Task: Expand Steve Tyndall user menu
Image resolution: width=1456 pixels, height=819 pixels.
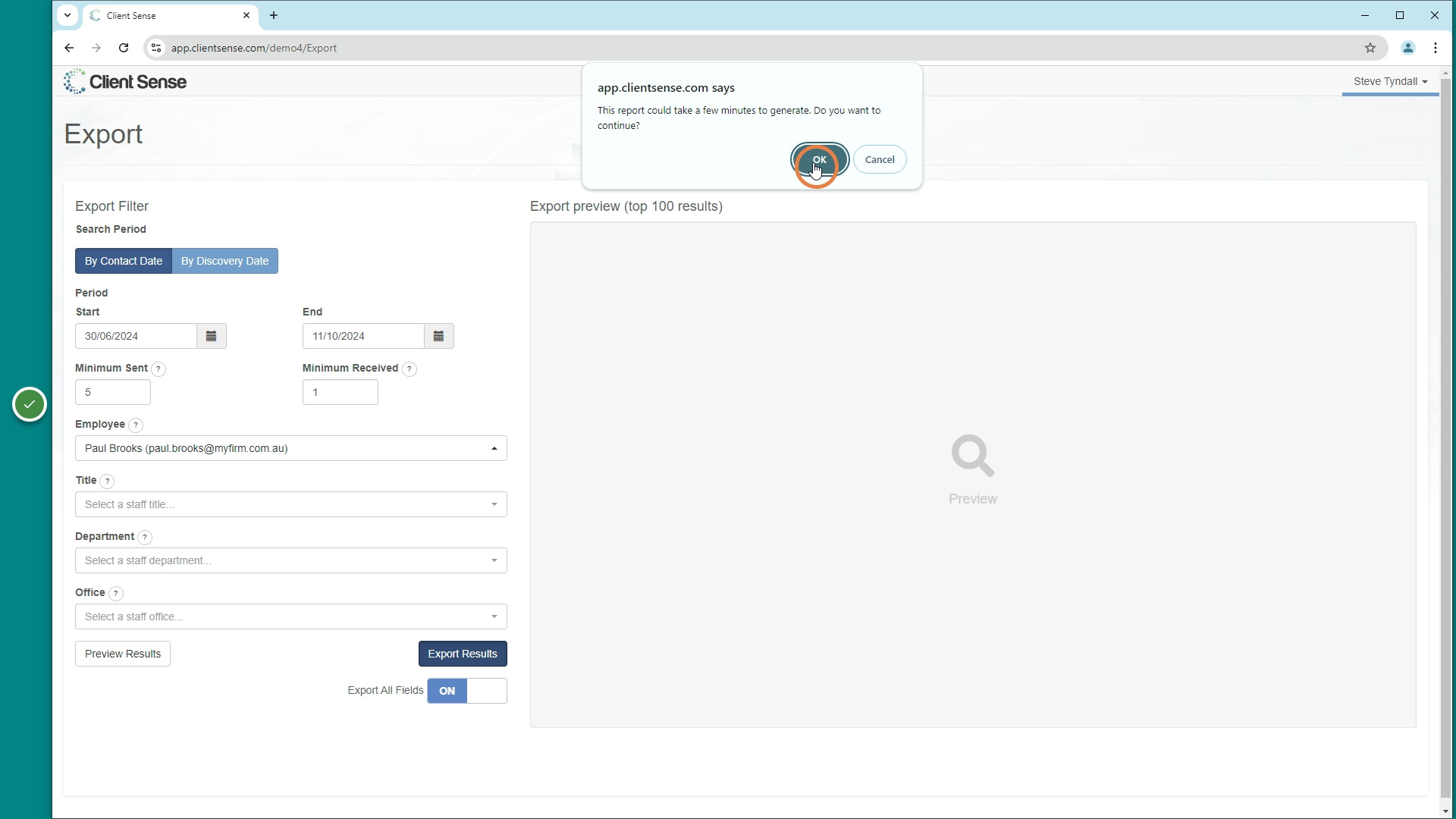Action: [x=1390, y=81]
